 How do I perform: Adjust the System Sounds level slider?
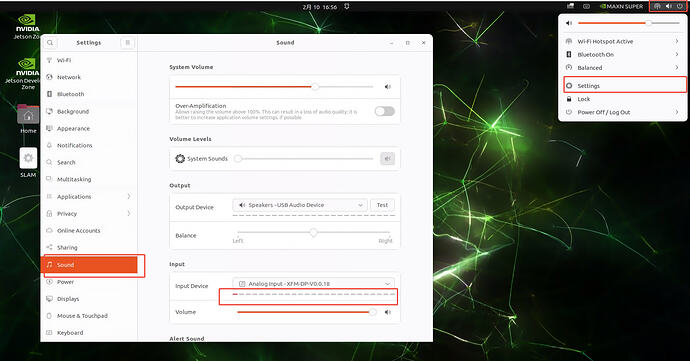coord(304,158)
